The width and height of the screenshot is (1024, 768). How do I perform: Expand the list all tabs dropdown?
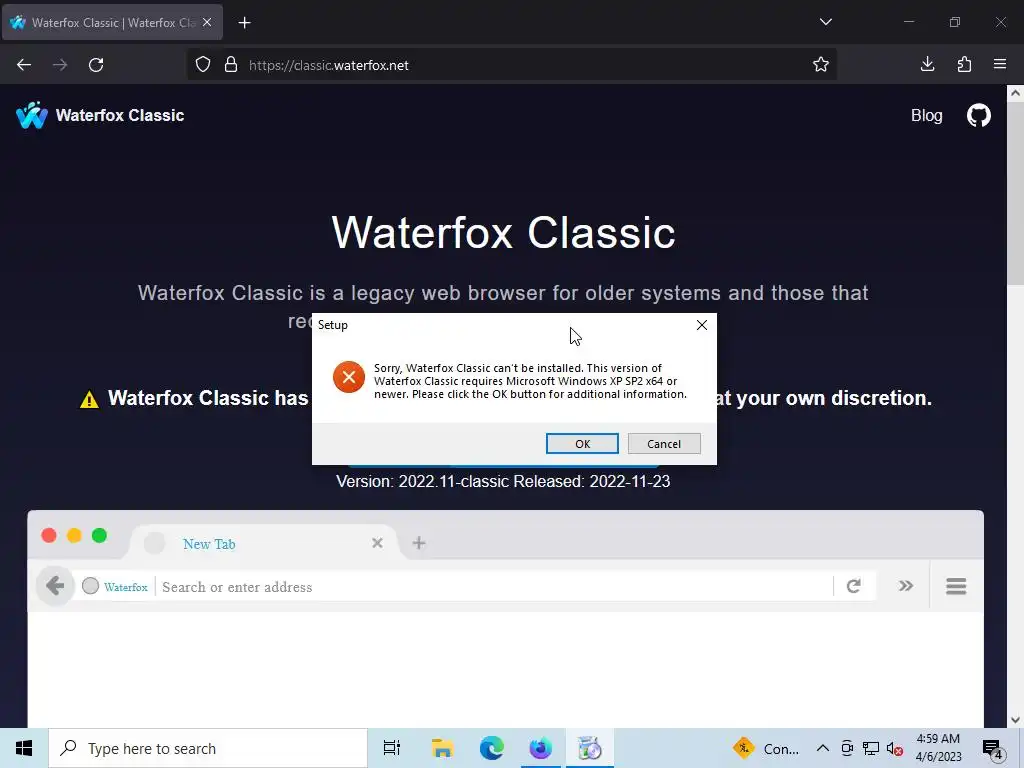(825, 22)
